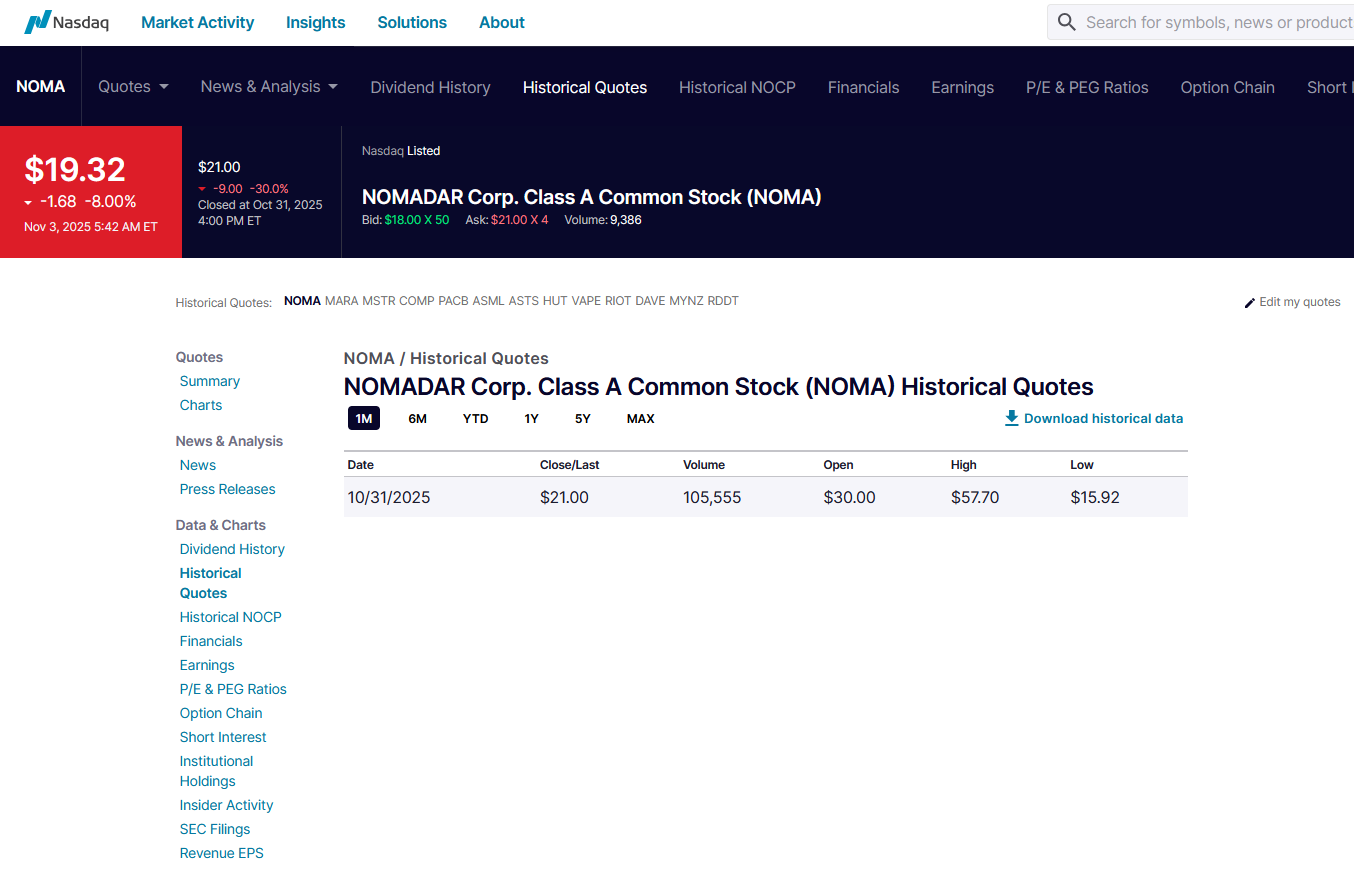The width and height of the screenshot is (1354, 891).
Task: Open Press Releases in the sidebar
Action: click(x=227, y=489)
